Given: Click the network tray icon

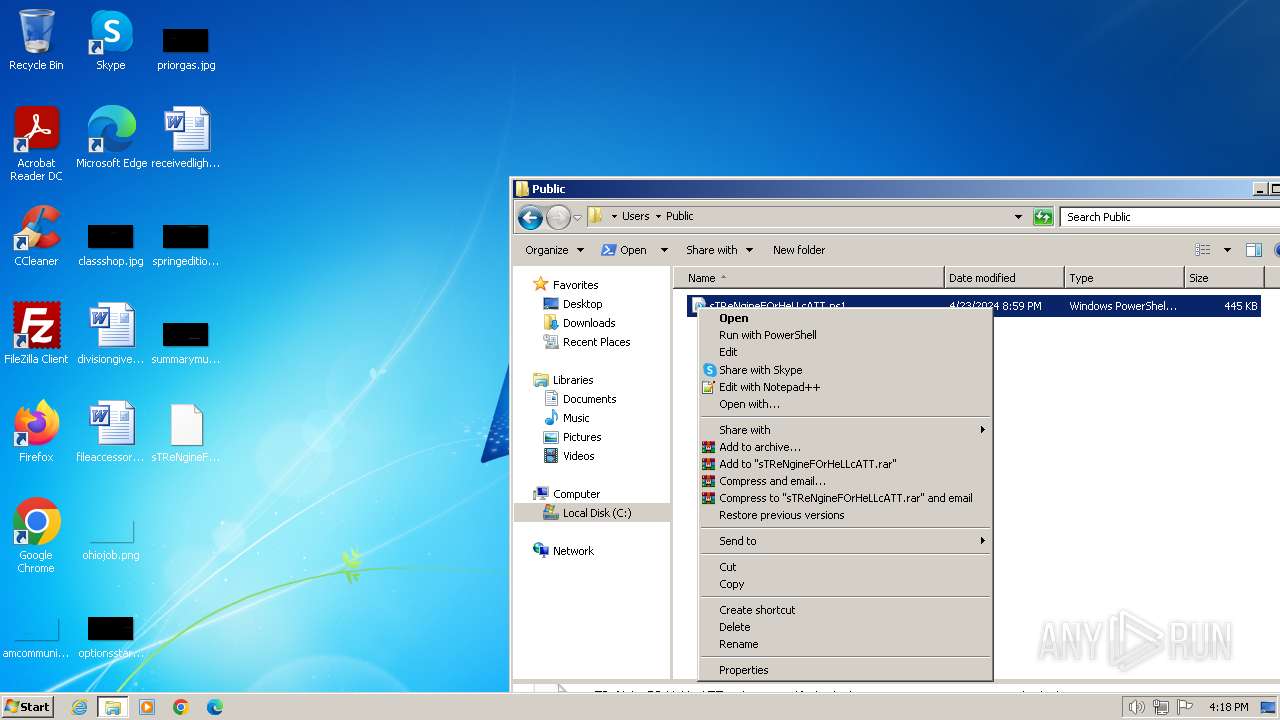Looking at the screenshot, I should [x=1161, y=707].
